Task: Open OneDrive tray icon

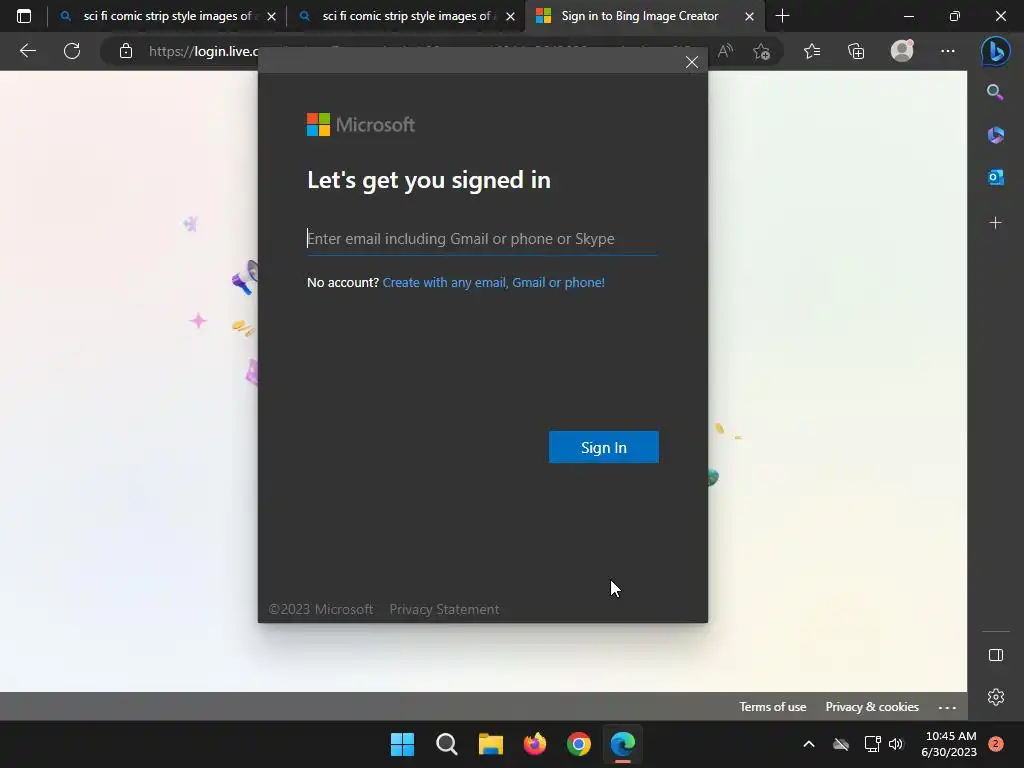Action: coord(841,744)
